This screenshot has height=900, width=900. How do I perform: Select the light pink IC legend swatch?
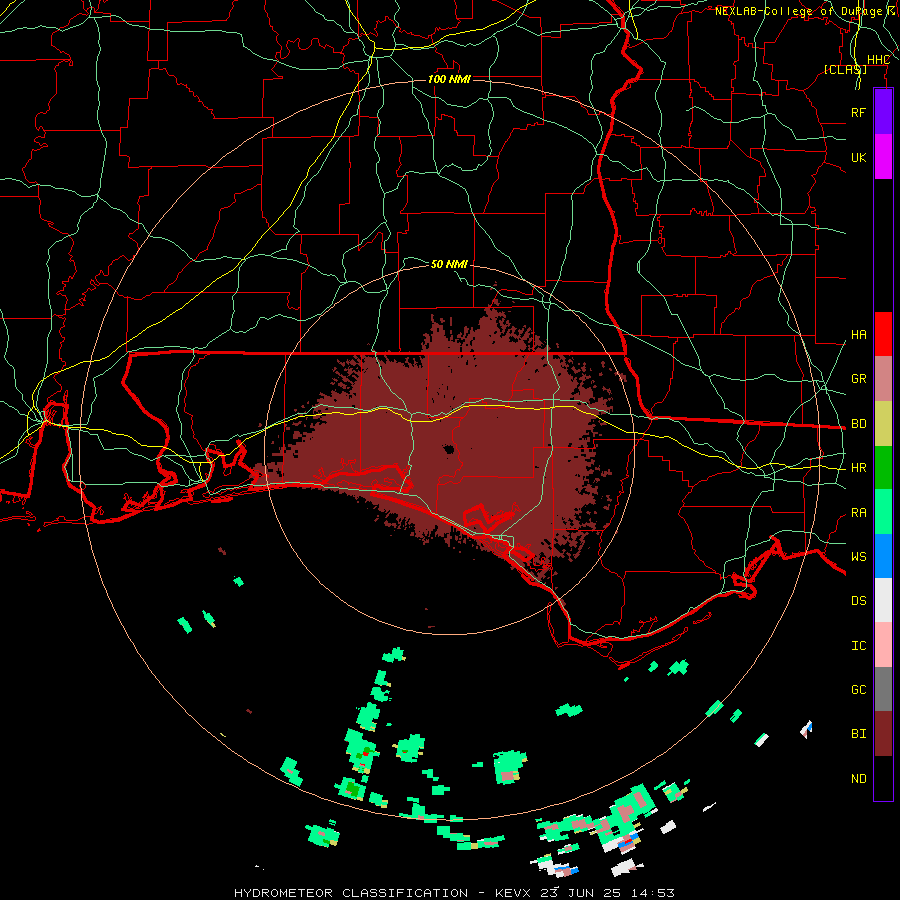(x=883, y=645)
